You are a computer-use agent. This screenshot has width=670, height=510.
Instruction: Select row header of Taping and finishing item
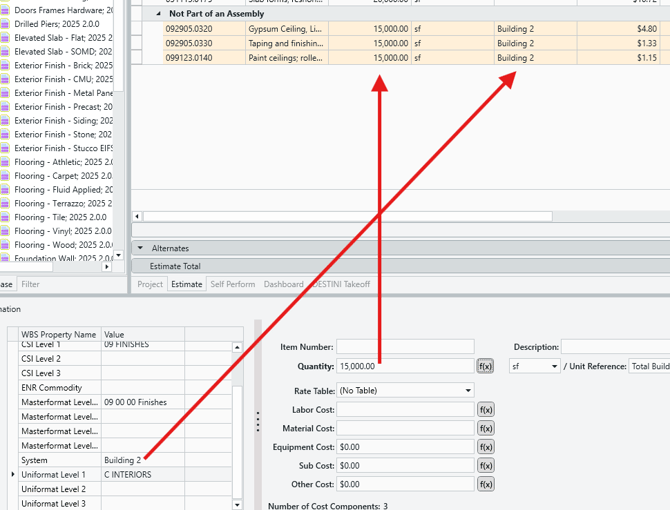tap(151, 43)
